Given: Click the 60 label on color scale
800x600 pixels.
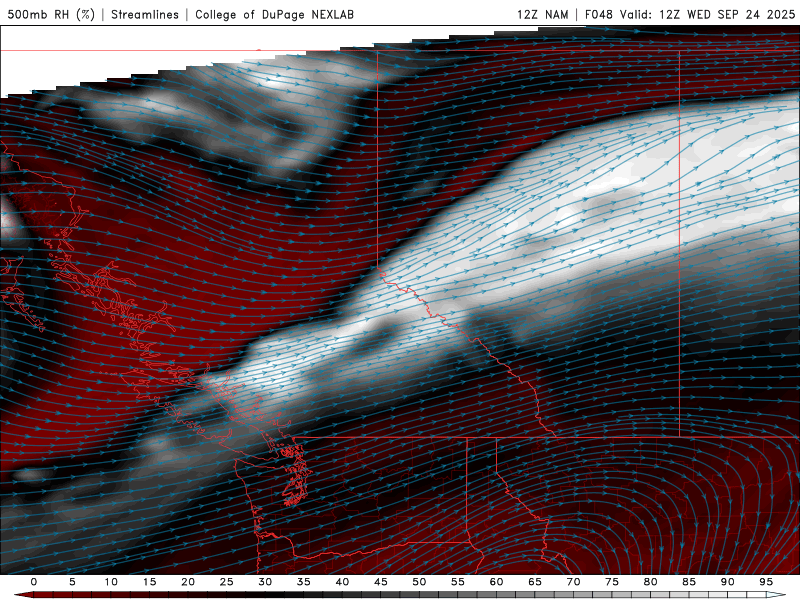Looking at the screenshot, I should coord(496,582).
